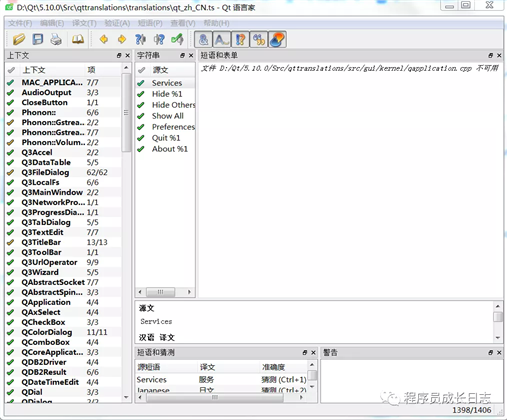Screen dimensions: 507x420
Task: Toggle the percent-sign place marker validation
Action: pyautogui.click(x=259, y=39)
